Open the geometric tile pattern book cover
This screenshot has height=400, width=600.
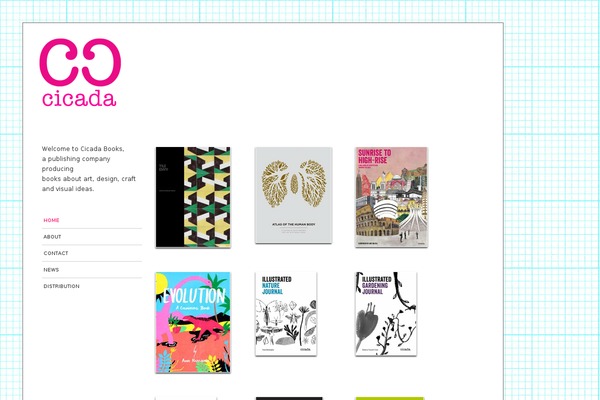[x=193, y=197]
